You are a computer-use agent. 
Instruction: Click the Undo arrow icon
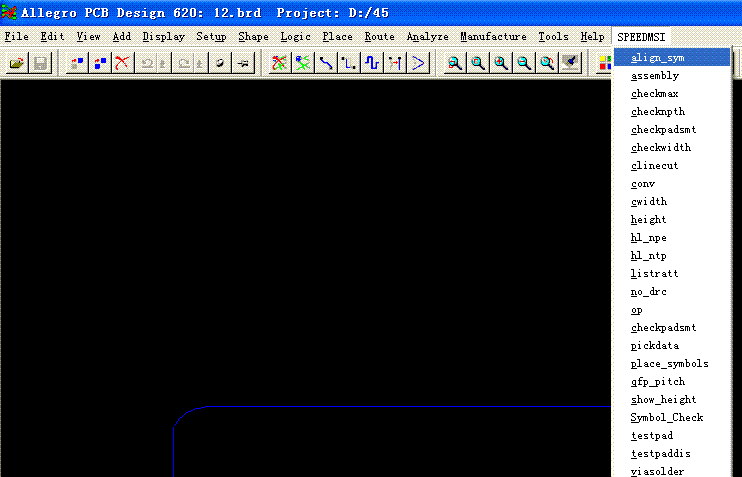(147, 63)
